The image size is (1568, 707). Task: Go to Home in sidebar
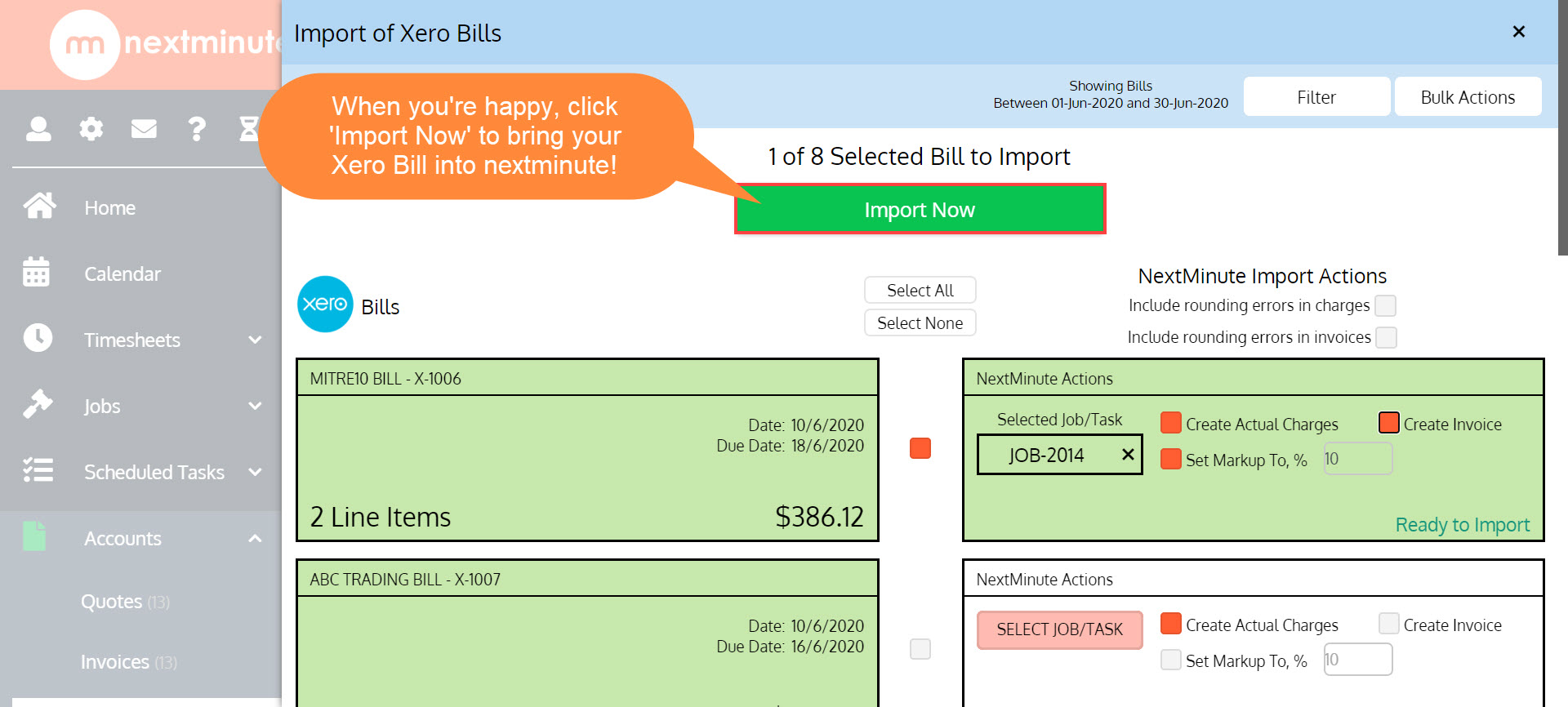tap(110, 208)
